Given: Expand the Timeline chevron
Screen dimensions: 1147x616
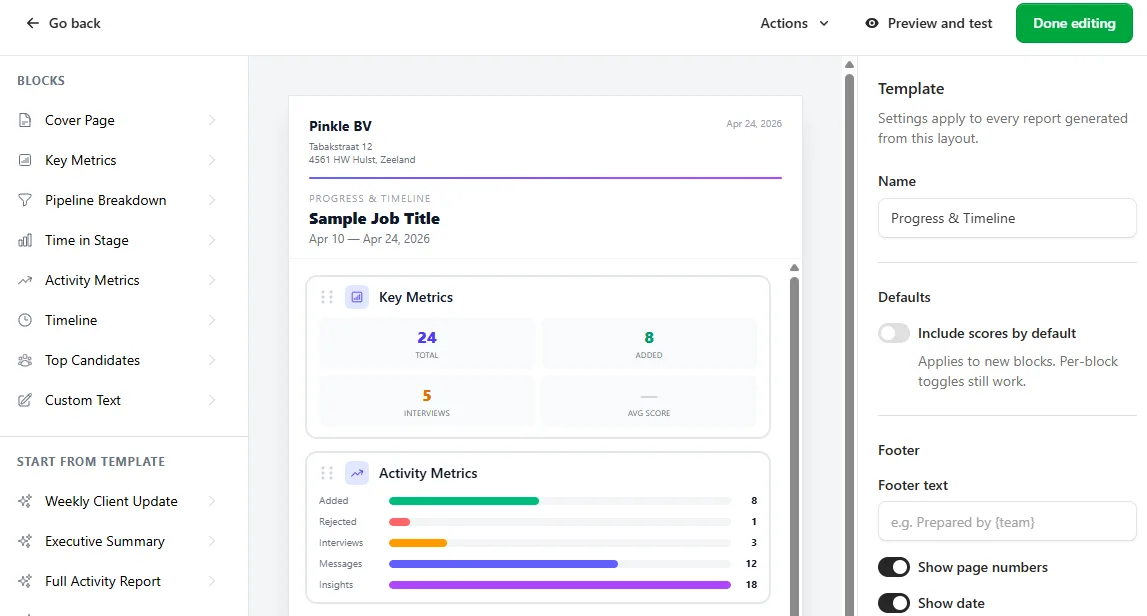Looking at the screenshot, I should click(211, 320).
